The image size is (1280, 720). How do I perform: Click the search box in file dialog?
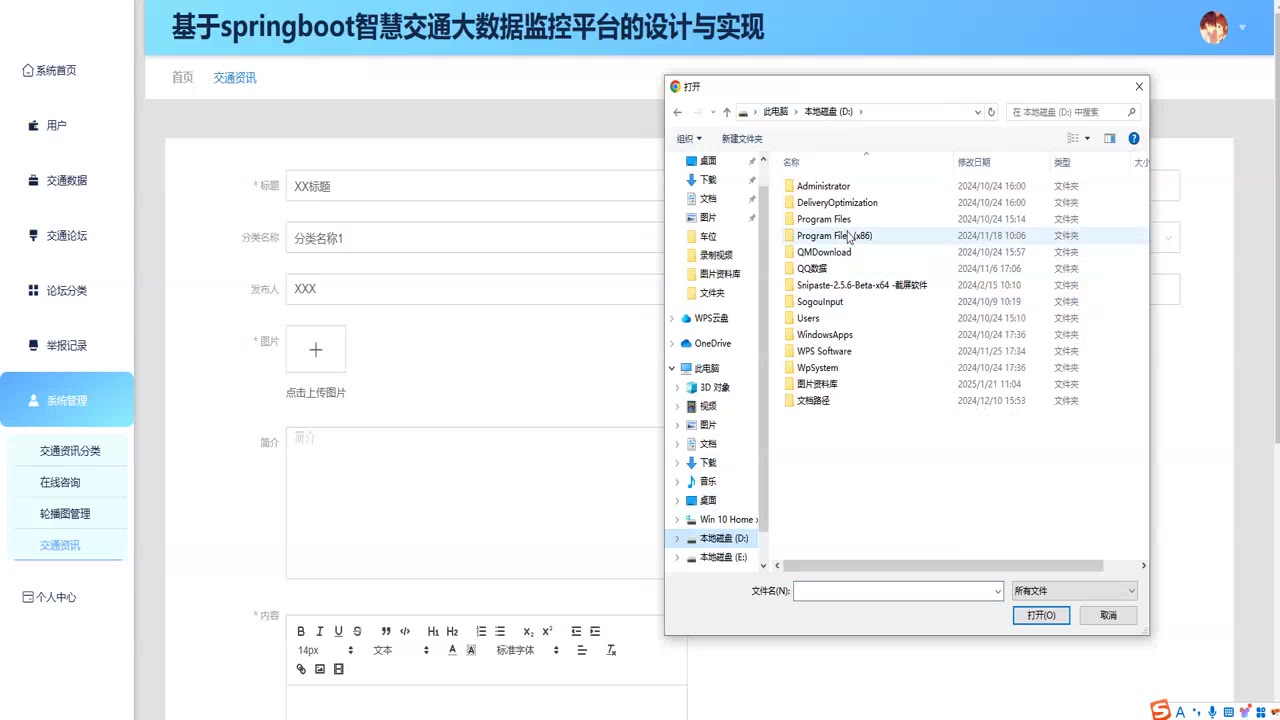pos(1073,112)
